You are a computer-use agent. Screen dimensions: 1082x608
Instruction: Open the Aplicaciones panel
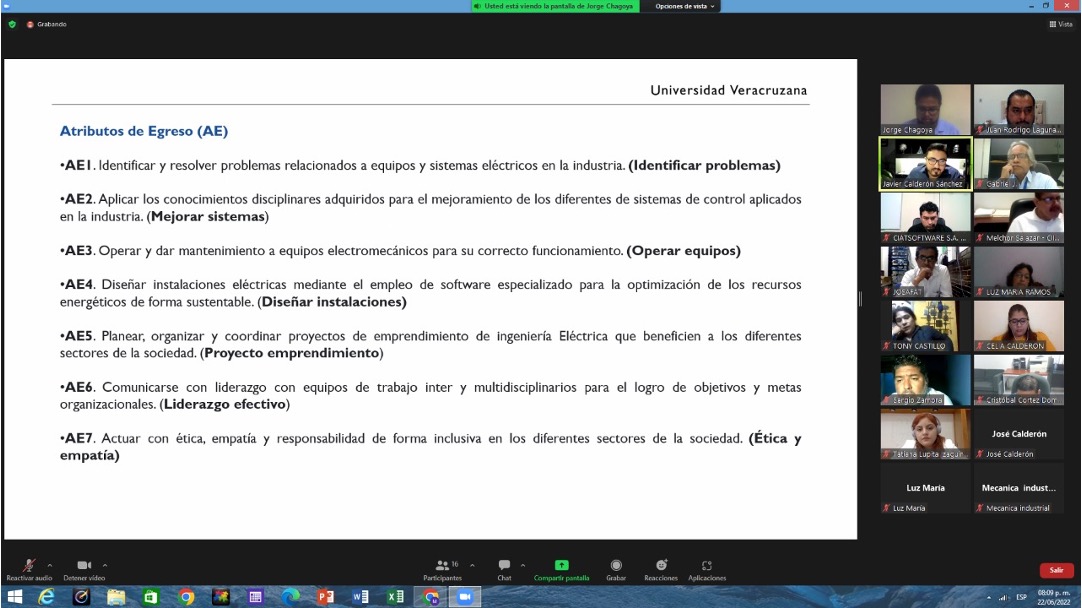(x=707, y=567)
